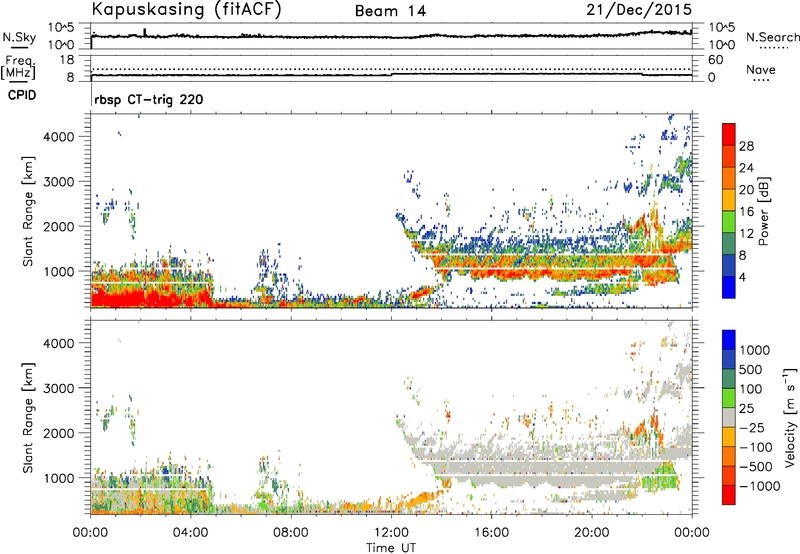The width and height of the screenshot is (800, 554).
Task: Click the 18 tick on the frequency axis
Action: (x=67, y=60)
